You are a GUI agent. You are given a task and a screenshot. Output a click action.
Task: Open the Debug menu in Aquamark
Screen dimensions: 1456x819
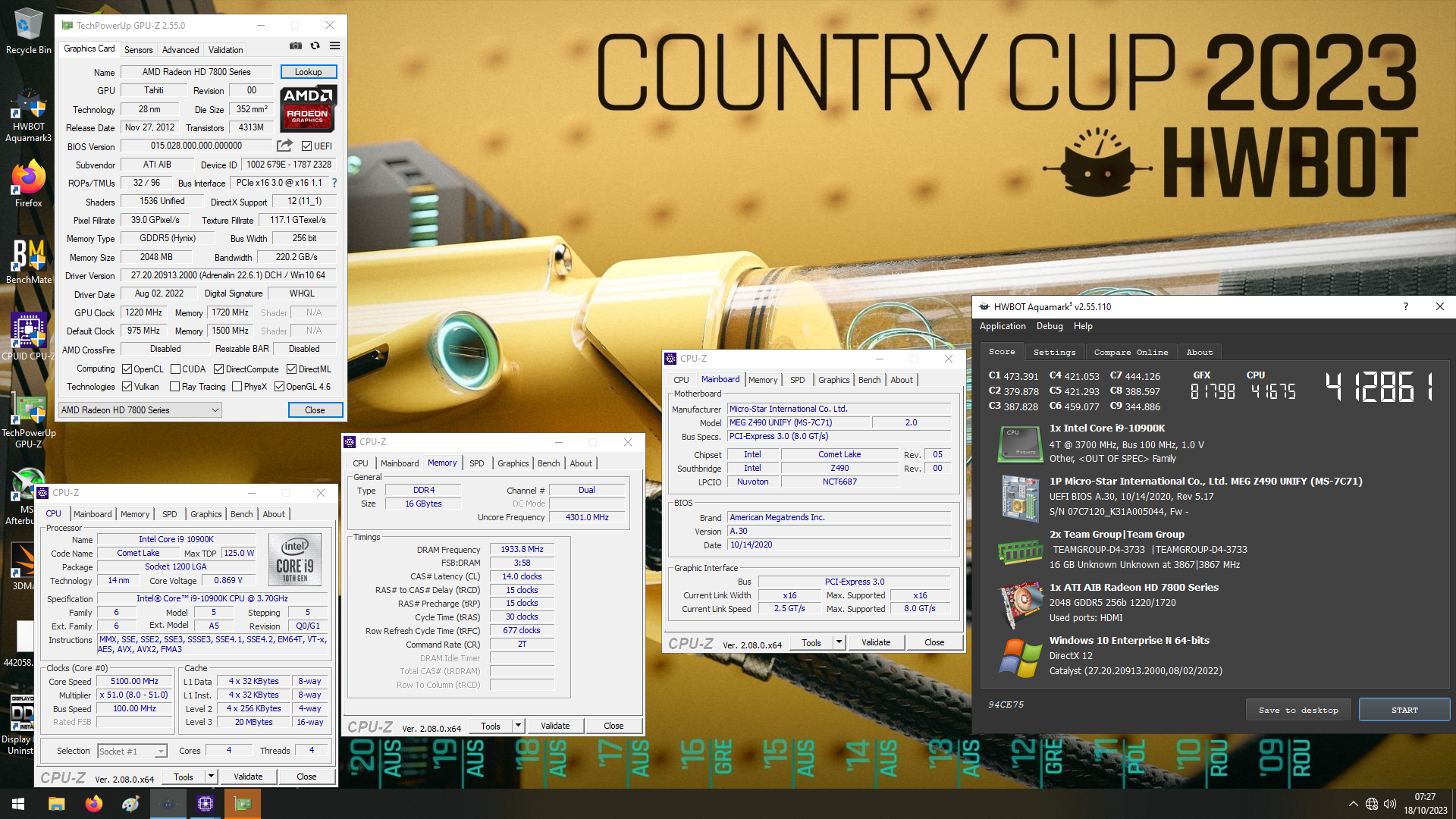tap(1050, 326)
